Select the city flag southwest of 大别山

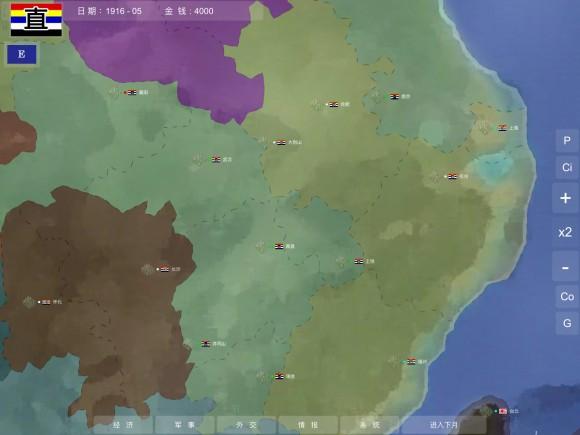(216, 159)
